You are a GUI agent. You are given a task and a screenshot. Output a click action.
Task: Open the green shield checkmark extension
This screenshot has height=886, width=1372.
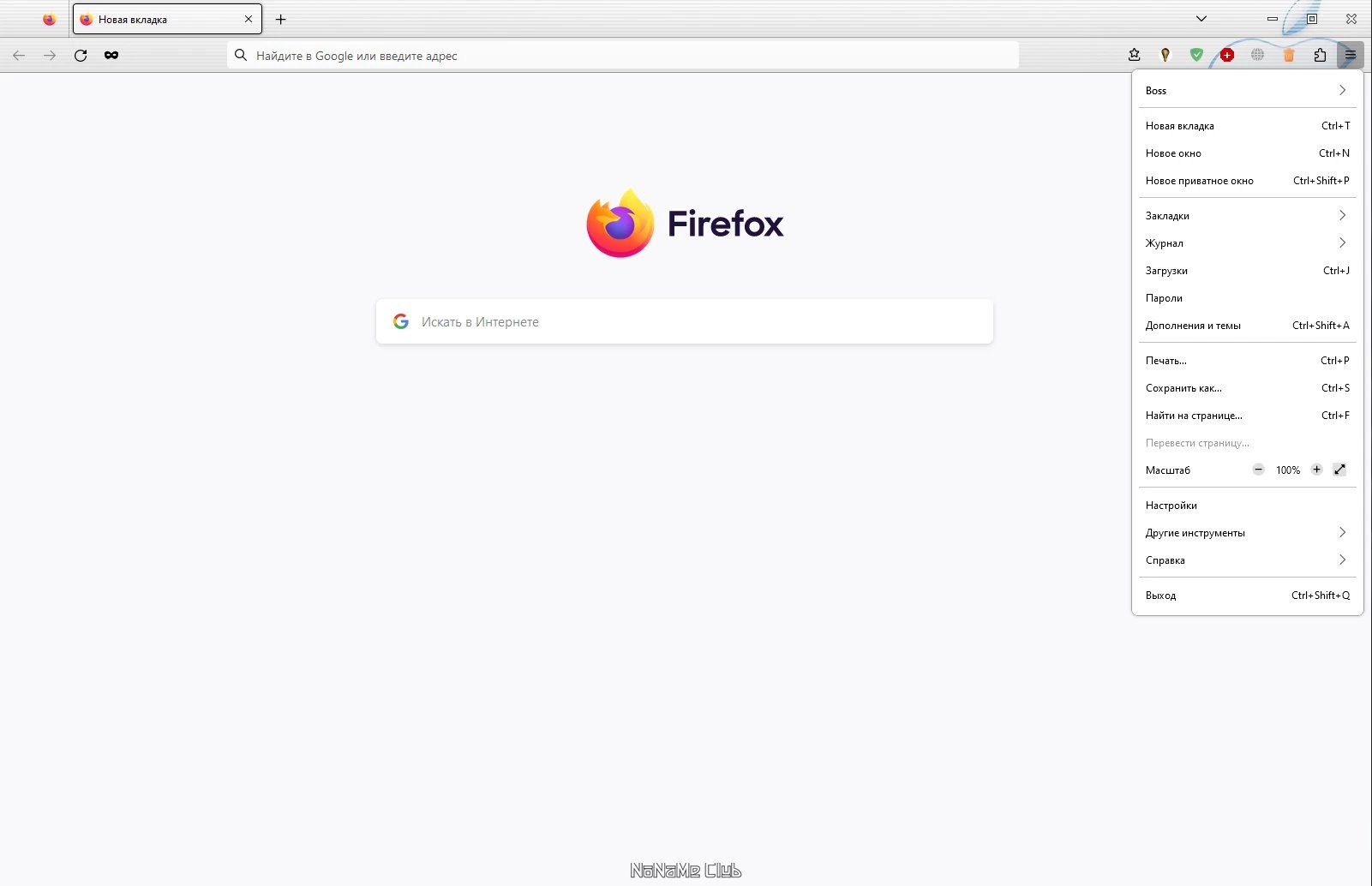(1196, 55)
